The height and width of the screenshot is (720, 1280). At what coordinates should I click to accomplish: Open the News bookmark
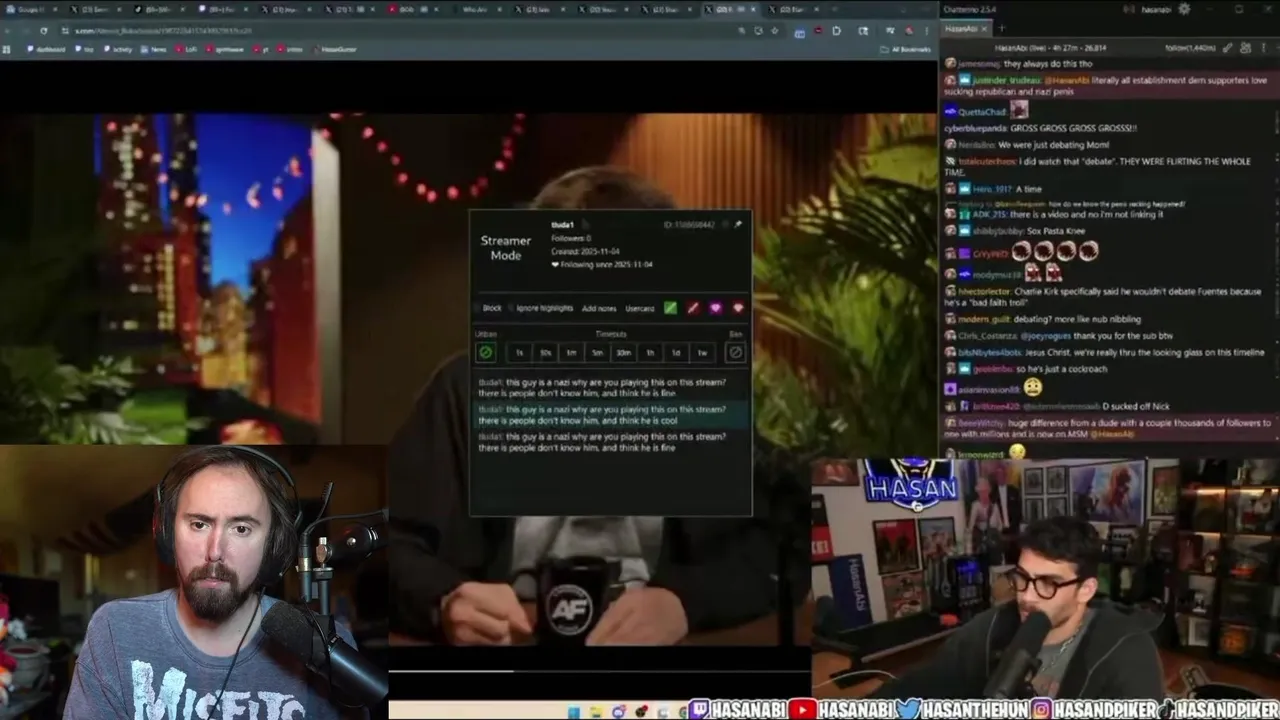tap(154, 49)
